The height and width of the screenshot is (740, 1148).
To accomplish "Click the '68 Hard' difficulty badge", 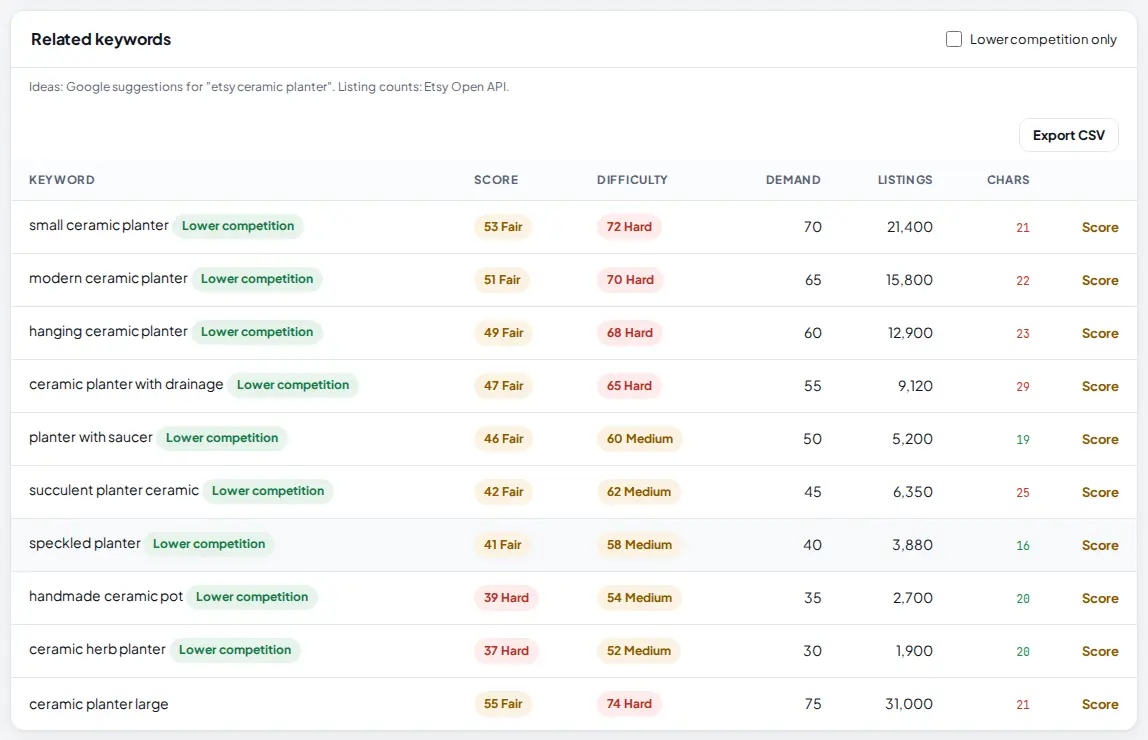I will [630, 333].
